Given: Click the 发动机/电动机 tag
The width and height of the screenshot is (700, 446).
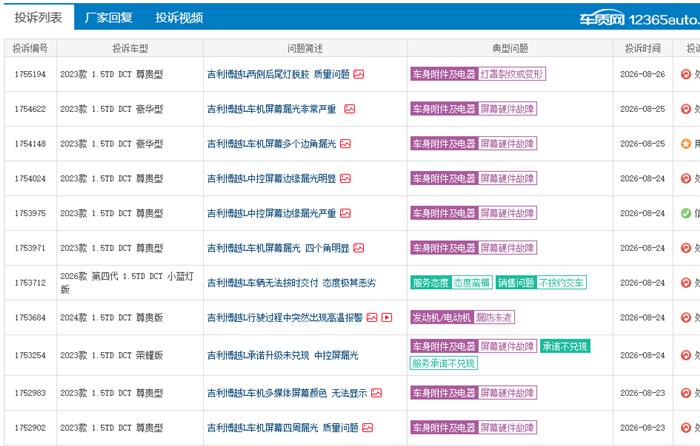Looking at the screenshot, I should click(x=442, y=317).
